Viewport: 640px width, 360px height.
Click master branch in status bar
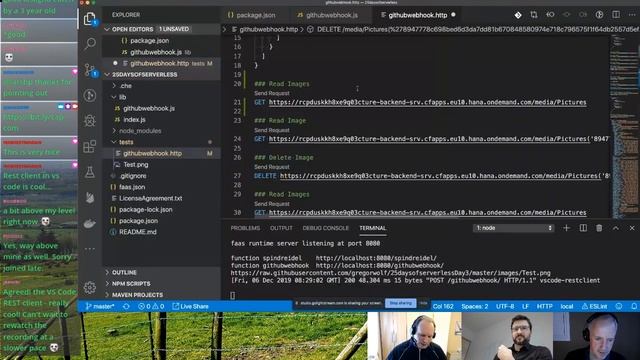point(100,306)
